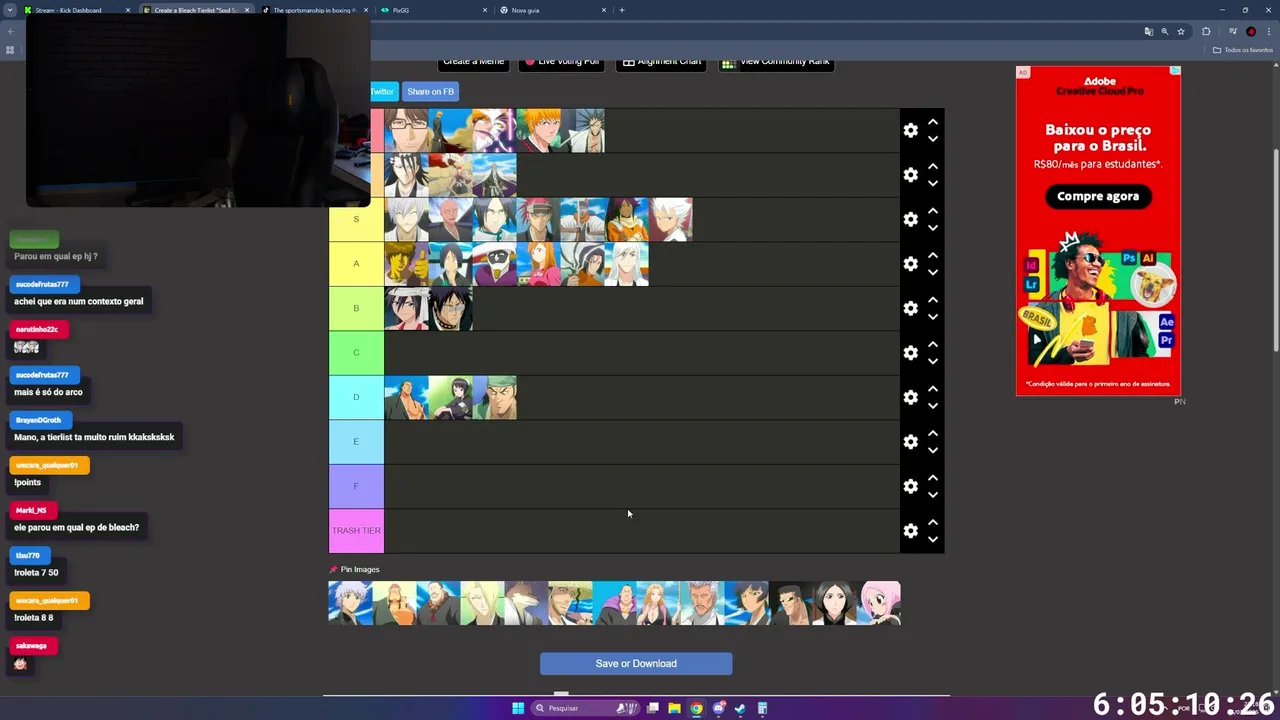Share the tier list on FB
The image size is (1280, 720).
coord(430,91)
